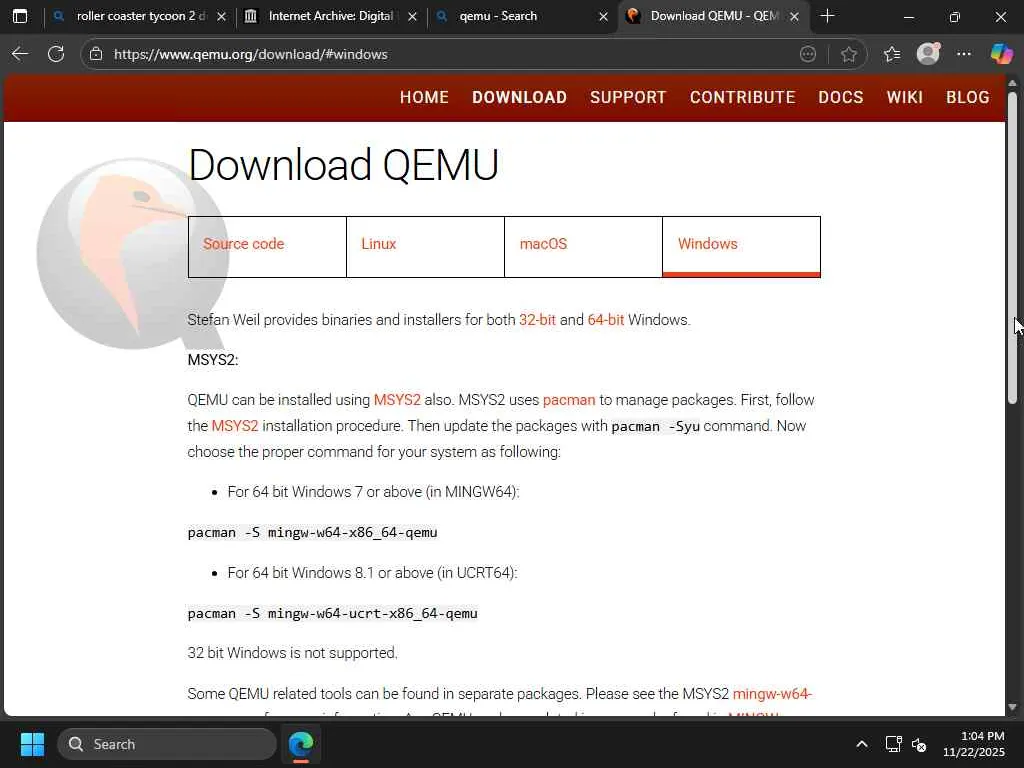Close the Internet Archive tab
The image size is (1024, 768).
pyautogui.click(x=412, y=17)
